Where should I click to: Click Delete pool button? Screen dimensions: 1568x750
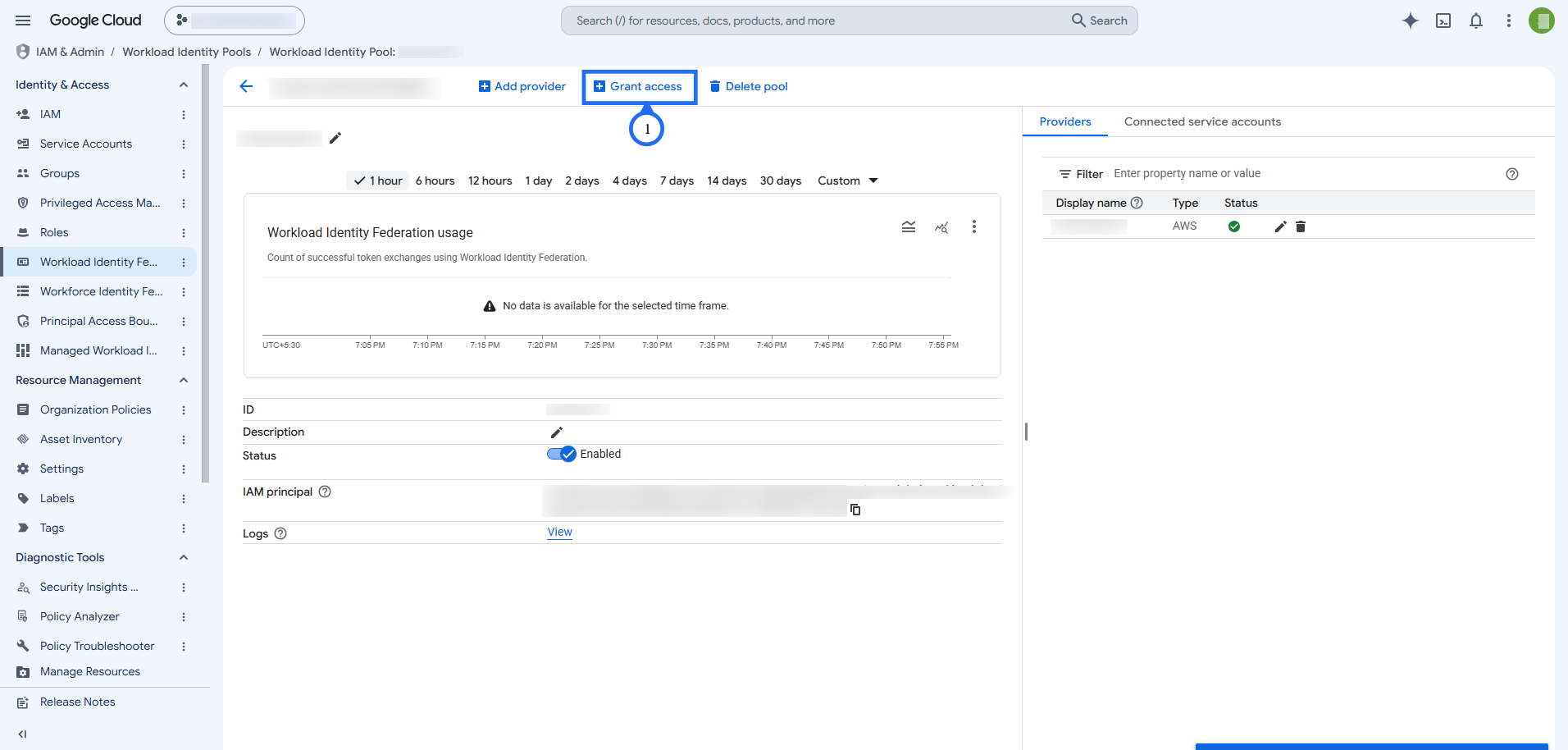749,86
